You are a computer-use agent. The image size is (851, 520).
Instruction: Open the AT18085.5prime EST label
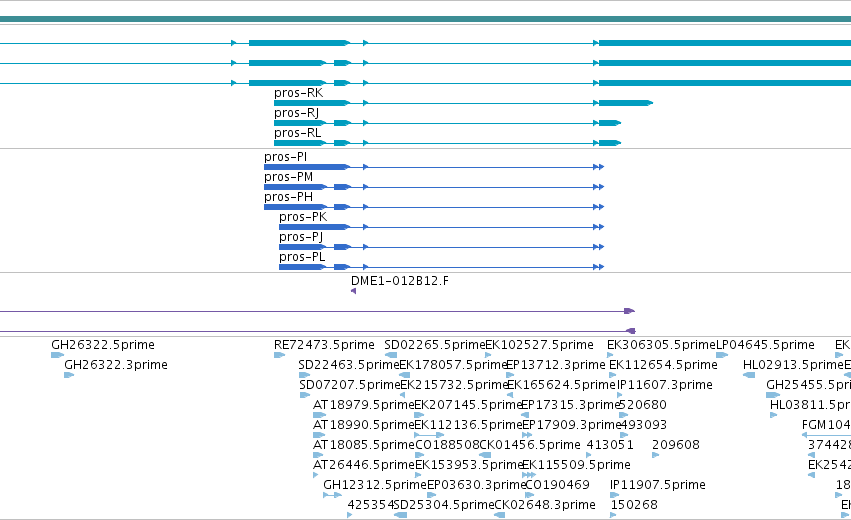(x=364, y=446)
